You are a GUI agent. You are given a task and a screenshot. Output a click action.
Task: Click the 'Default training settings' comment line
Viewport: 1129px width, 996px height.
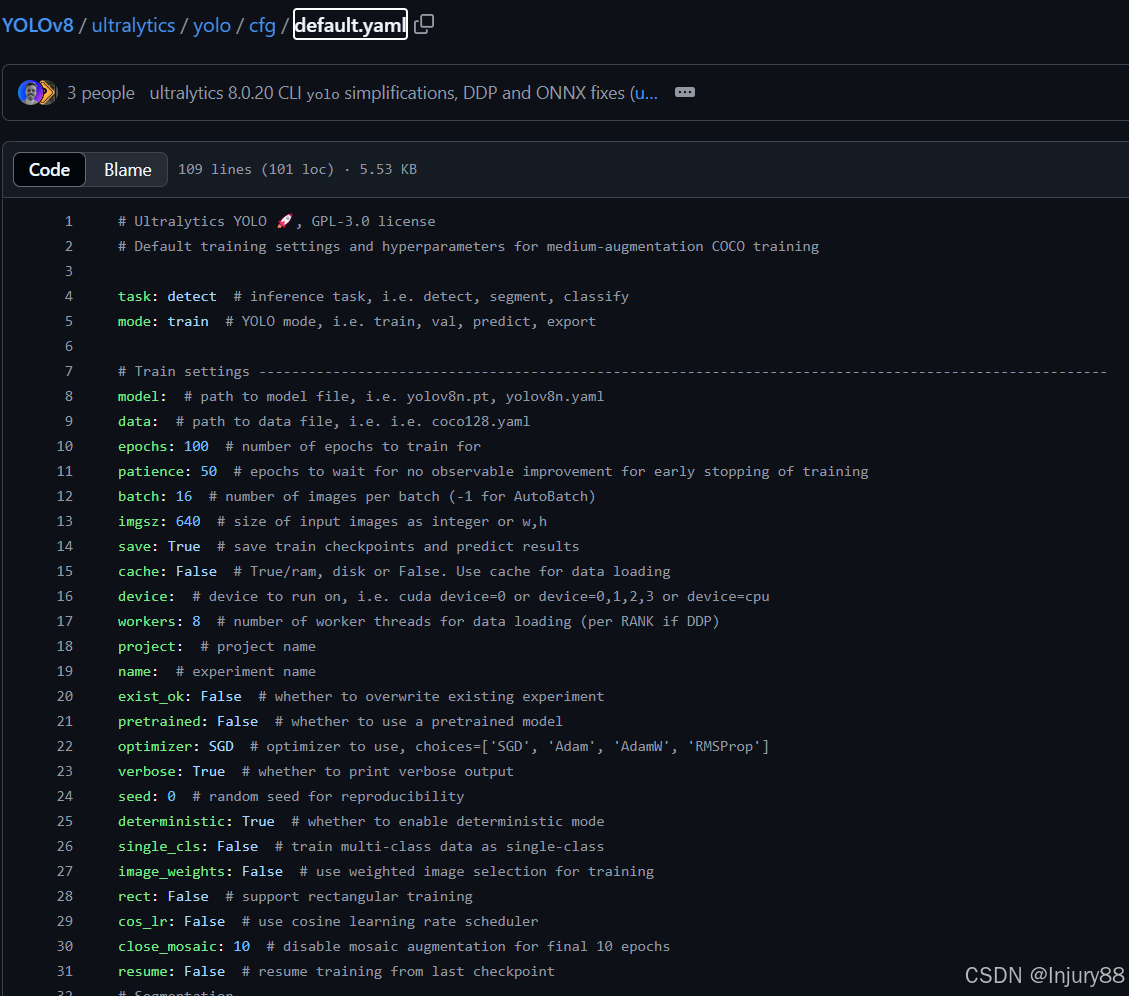click(x=468, y=246)
